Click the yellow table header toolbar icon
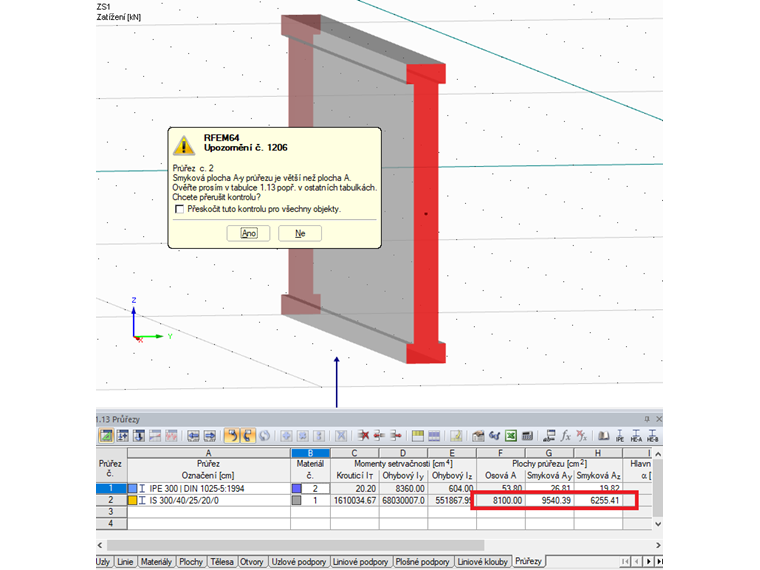 tap(418, 436)
